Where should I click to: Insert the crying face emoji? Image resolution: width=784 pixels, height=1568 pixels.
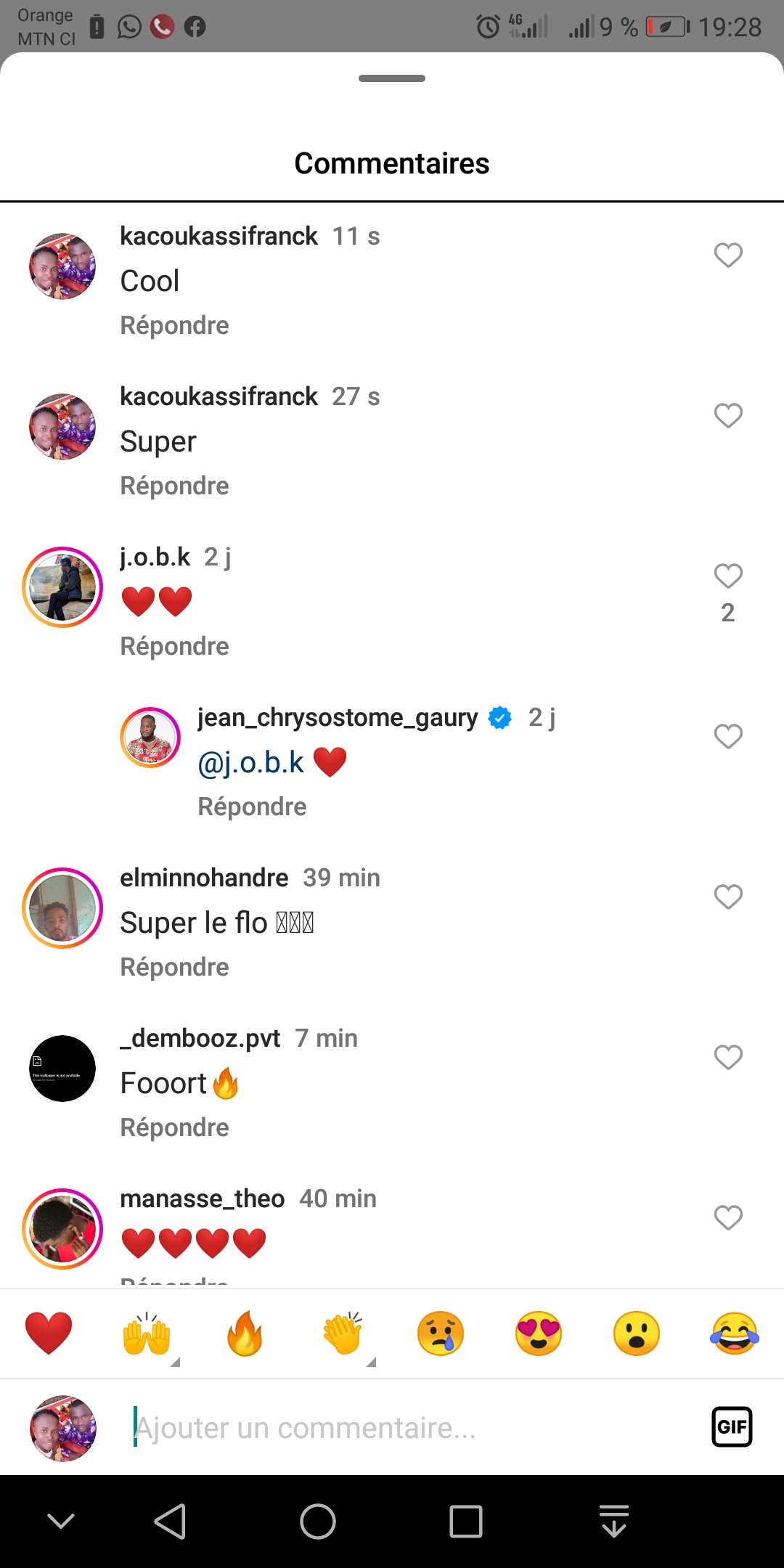point(441,1334)
